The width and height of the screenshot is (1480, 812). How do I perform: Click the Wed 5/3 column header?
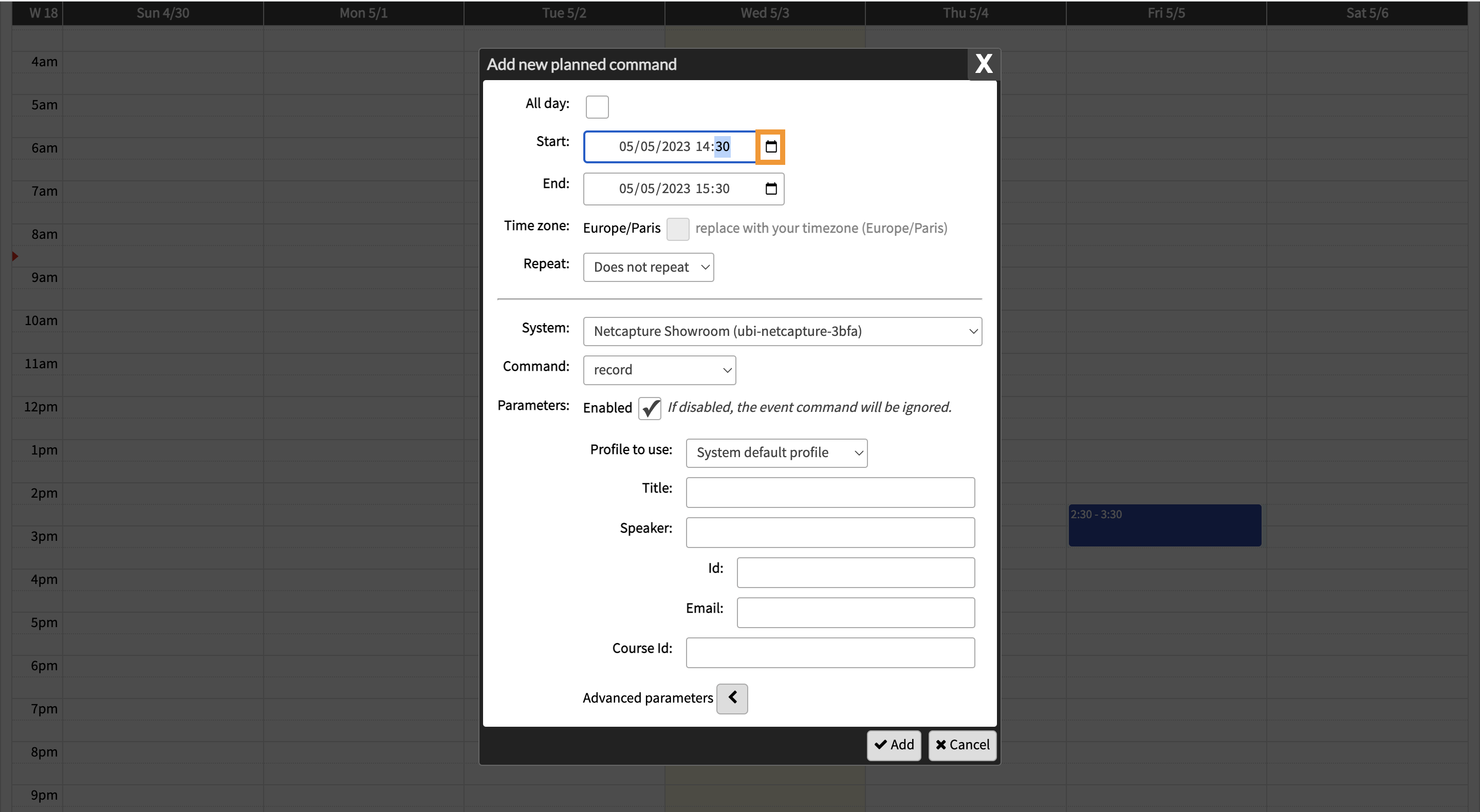click(765, 13)
